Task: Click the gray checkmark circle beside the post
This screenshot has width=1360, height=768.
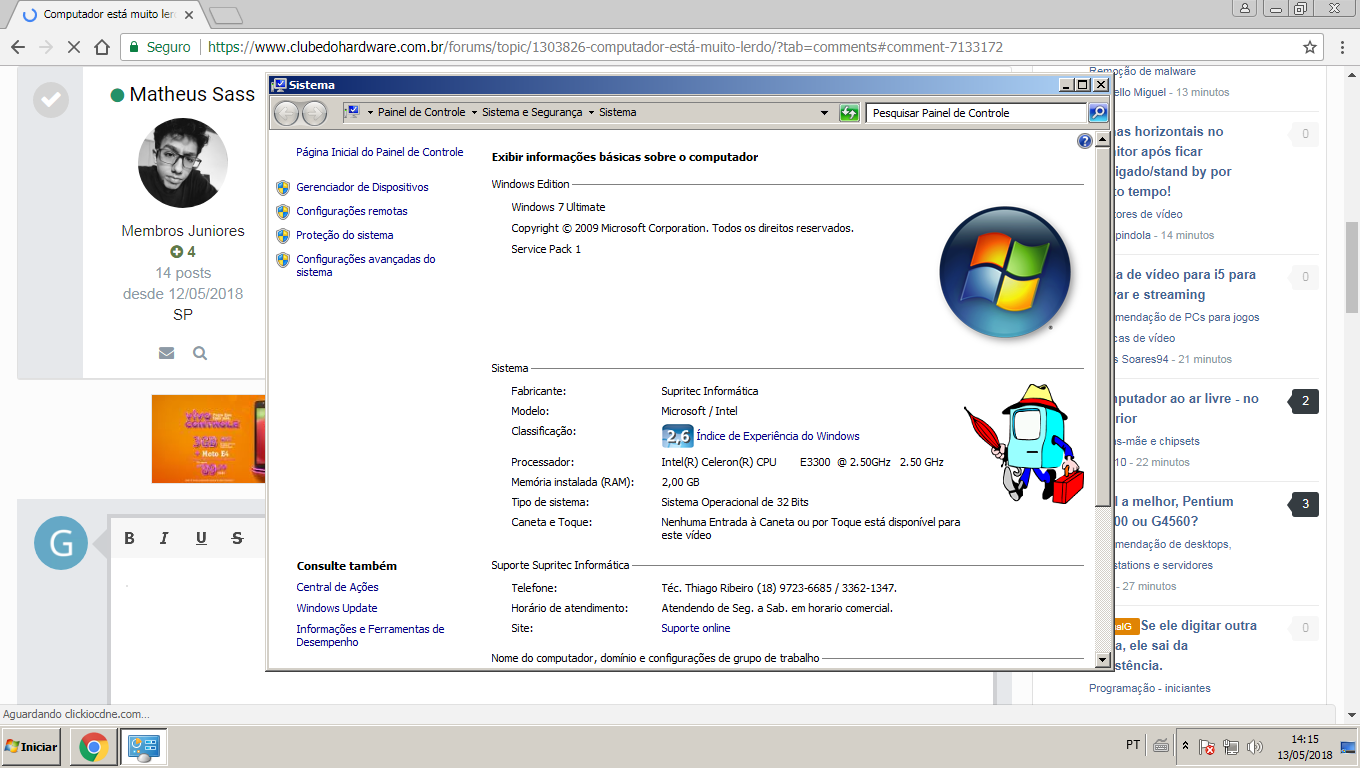Action: click(51, 100)
